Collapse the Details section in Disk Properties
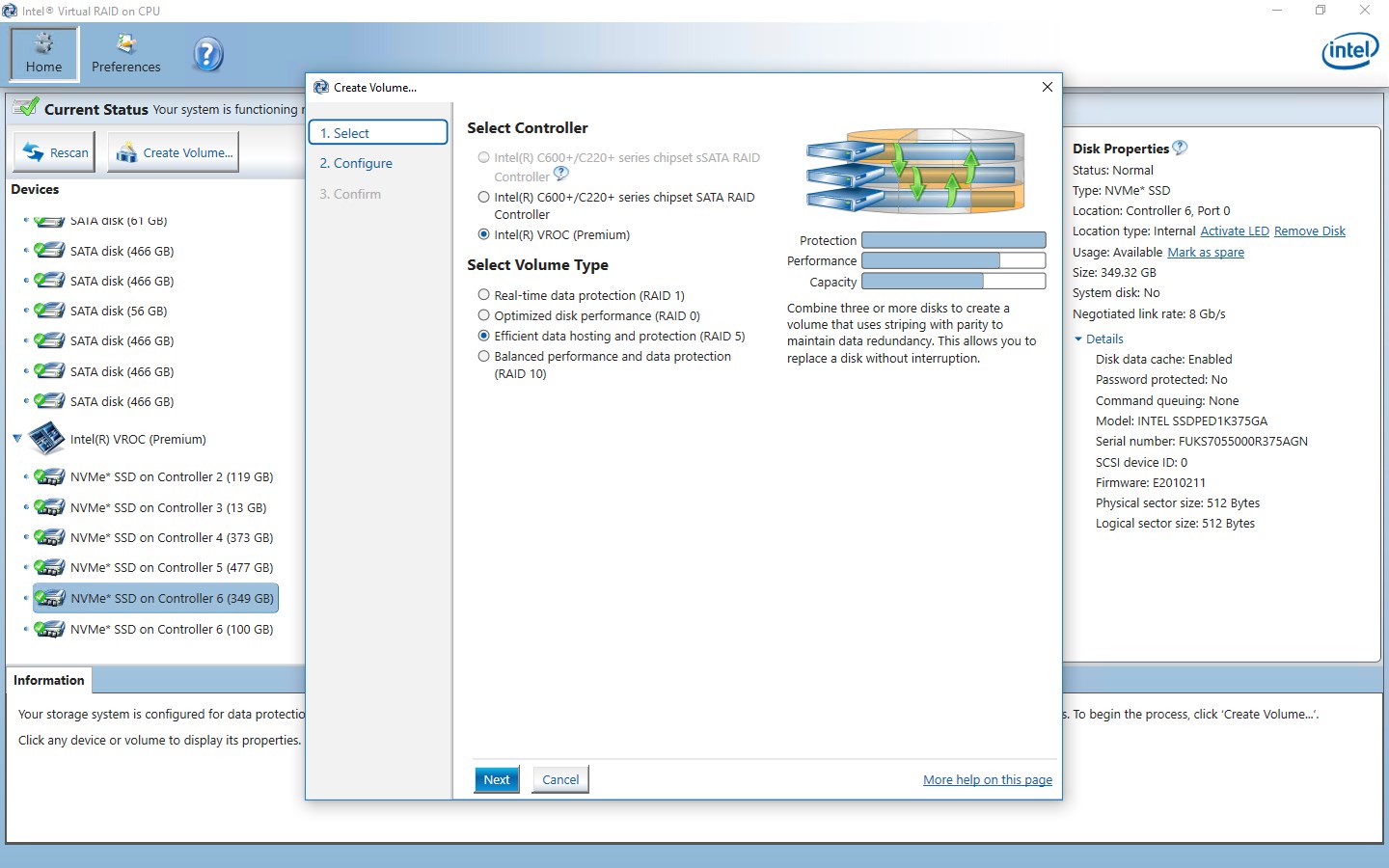This screenshot has width=1389, height=868. (x=1078, y=339)
